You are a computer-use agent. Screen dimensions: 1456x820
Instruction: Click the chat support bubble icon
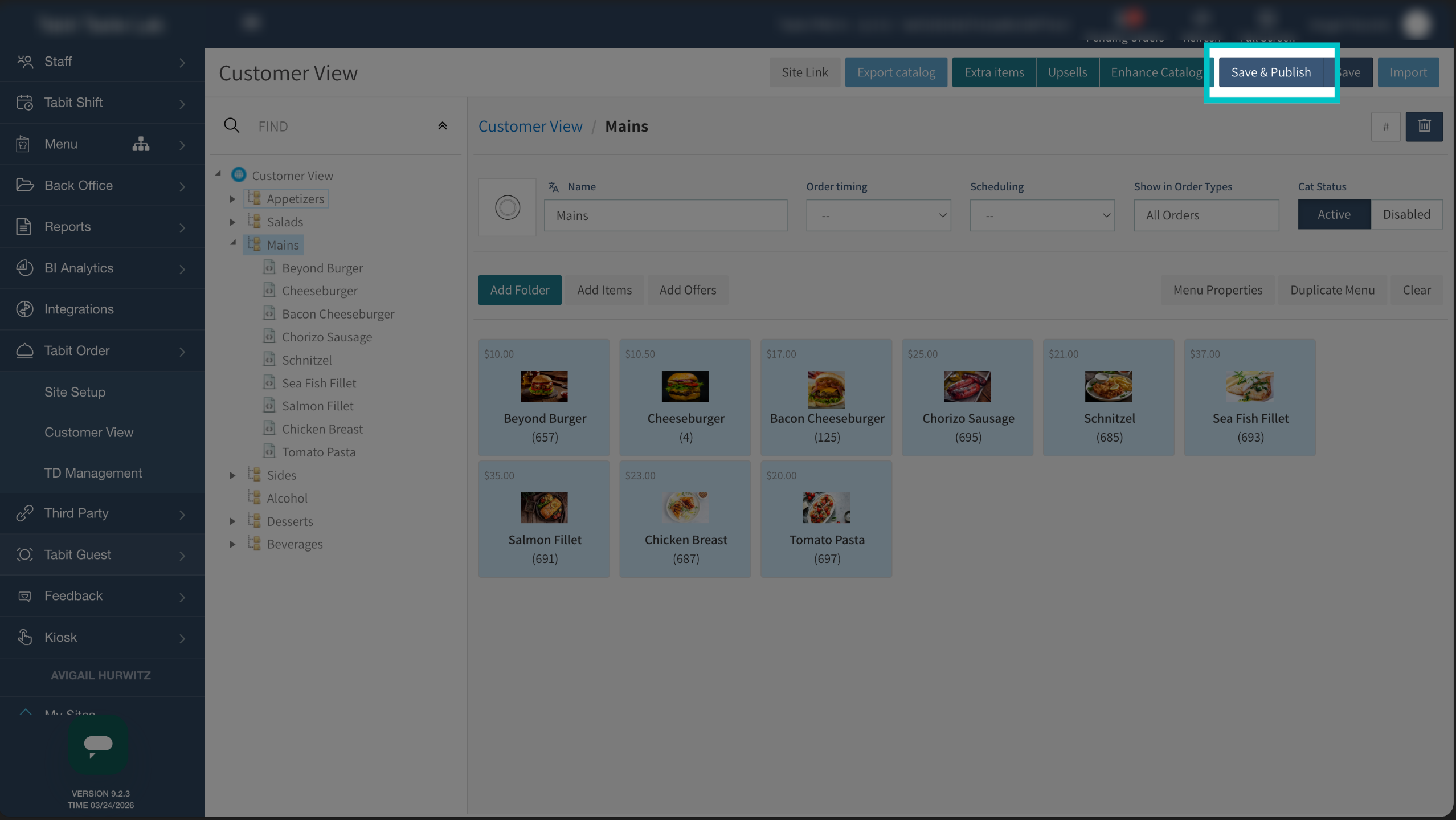pyautogui.click(x=98, y=744)
